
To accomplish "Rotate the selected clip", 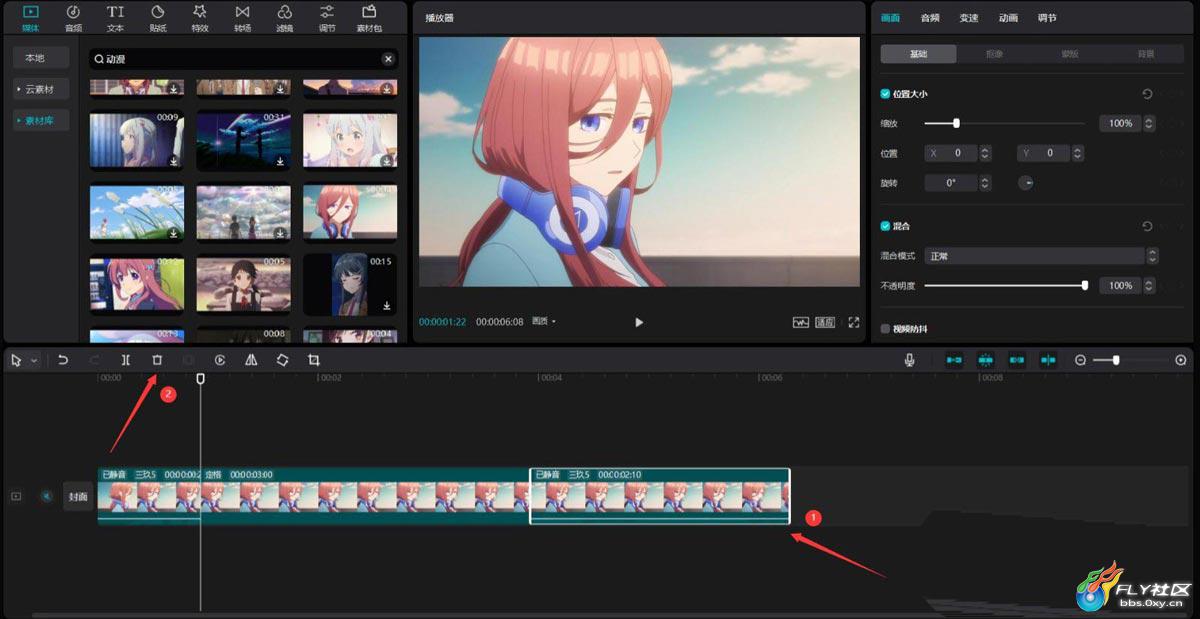I will point(282,360).
